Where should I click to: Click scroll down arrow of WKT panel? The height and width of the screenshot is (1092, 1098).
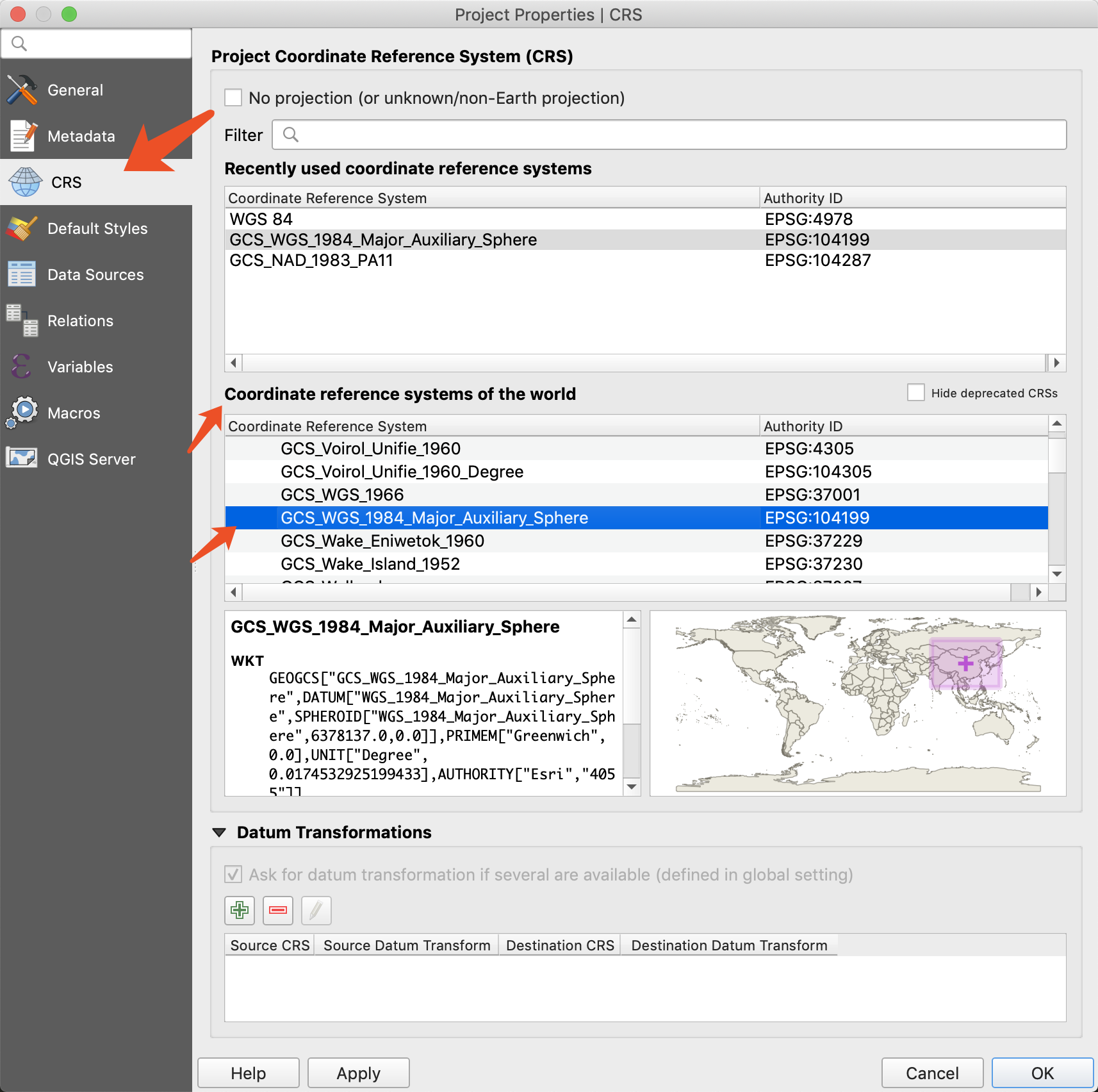click(632, 787)
